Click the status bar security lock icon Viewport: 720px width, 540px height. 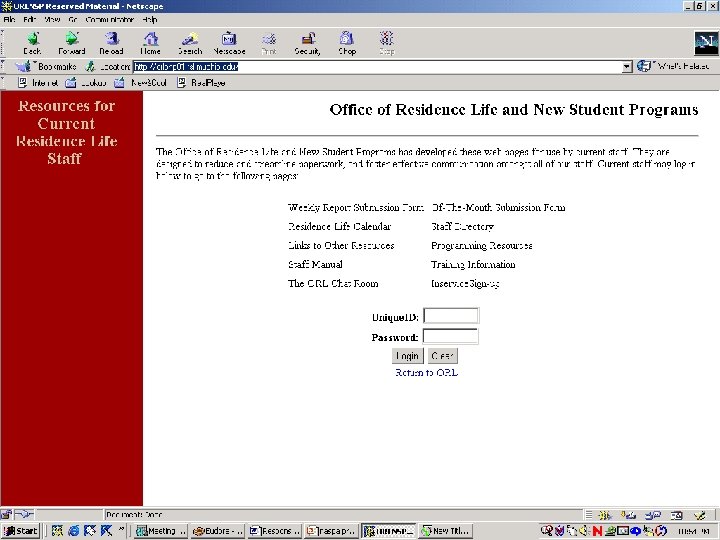pyautogui.click(x=6, y=514)
